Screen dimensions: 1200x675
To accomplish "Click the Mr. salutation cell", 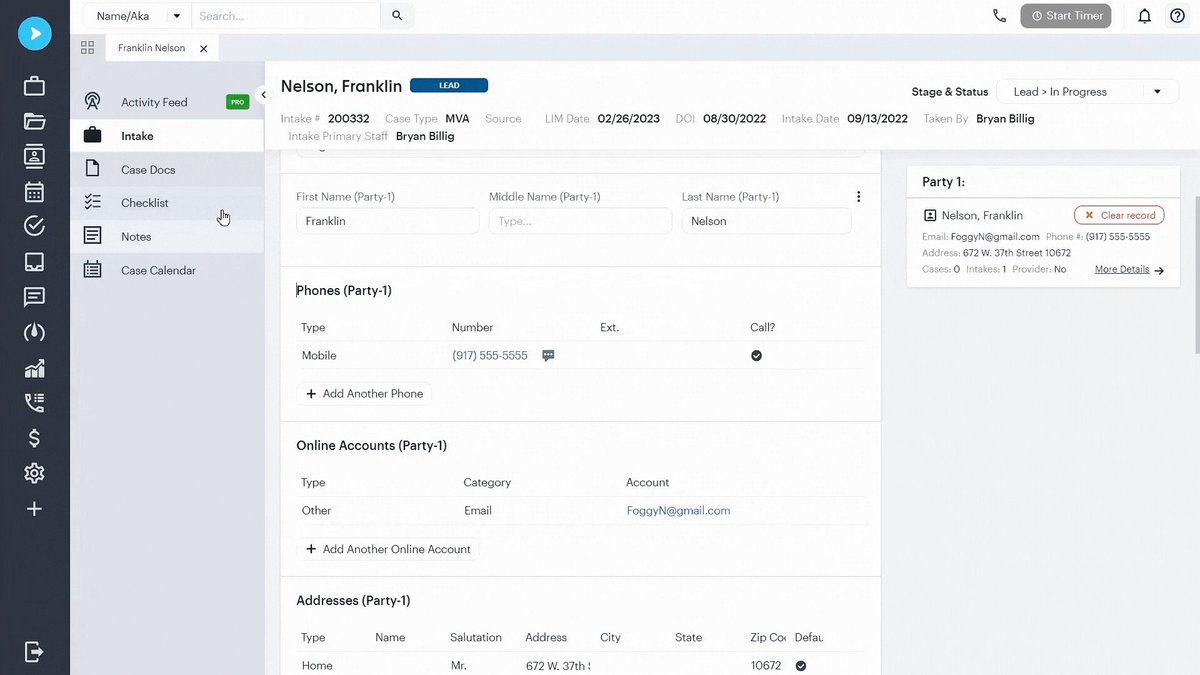I will 460,665.
